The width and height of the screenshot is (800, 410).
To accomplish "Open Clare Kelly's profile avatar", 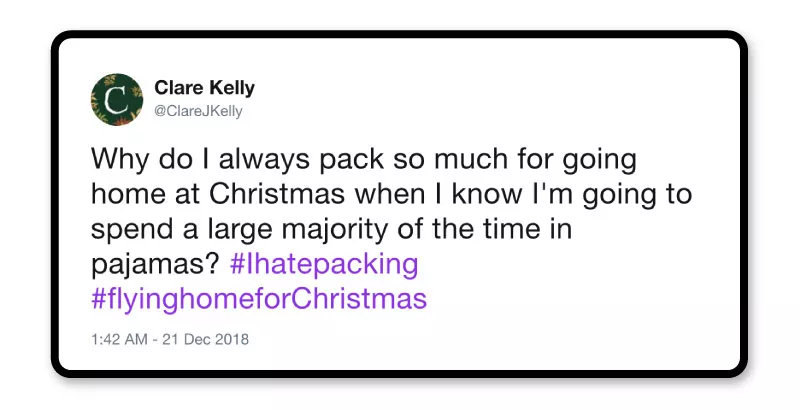I will click(x=117, y=99).
